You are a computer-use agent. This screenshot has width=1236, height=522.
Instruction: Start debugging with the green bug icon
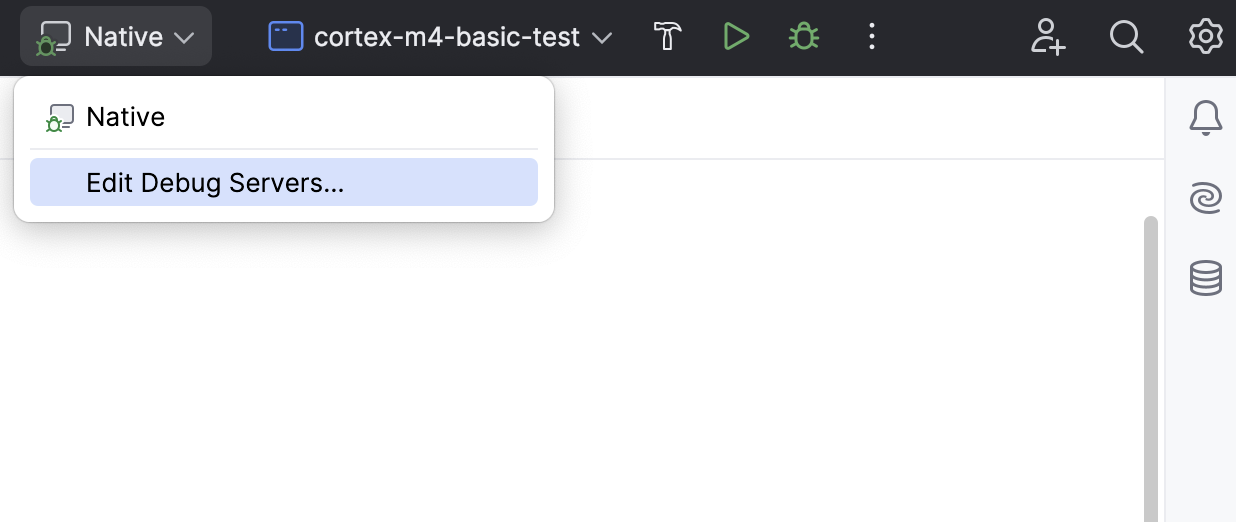(804, 37)
